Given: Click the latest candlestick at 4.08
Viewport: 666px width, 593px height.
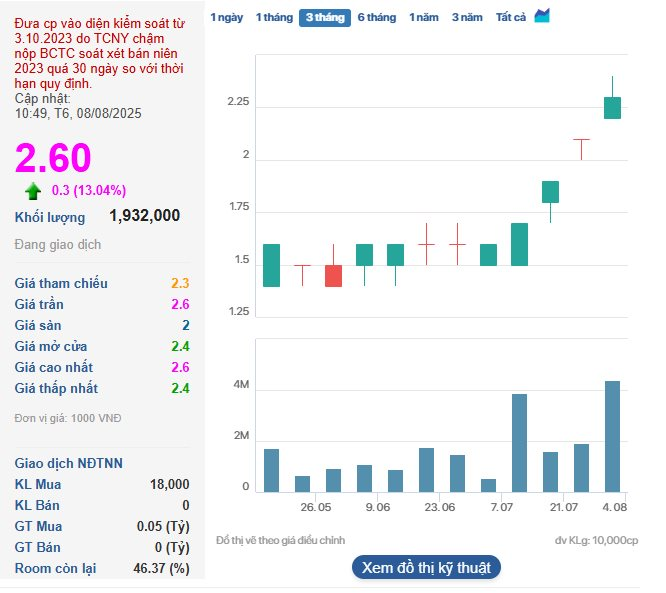Looking at the screenshot, I should (x=612, y=107).
